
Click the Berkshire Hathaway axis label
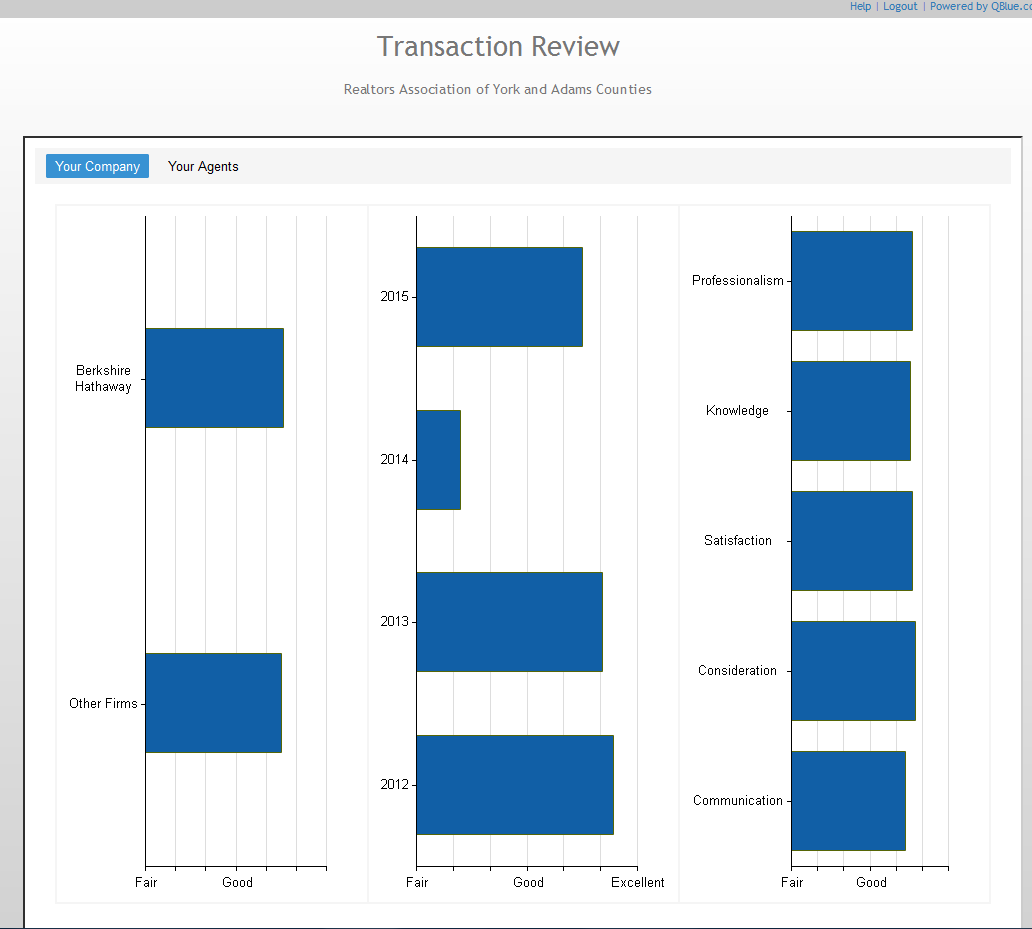coord(103,379)
